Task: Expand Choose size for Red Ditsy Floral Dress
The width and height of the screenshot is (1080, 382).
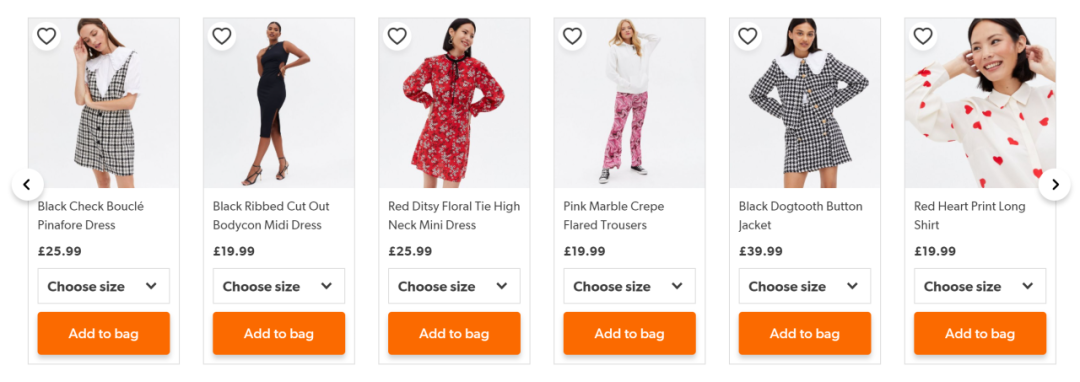Action: 454,286
